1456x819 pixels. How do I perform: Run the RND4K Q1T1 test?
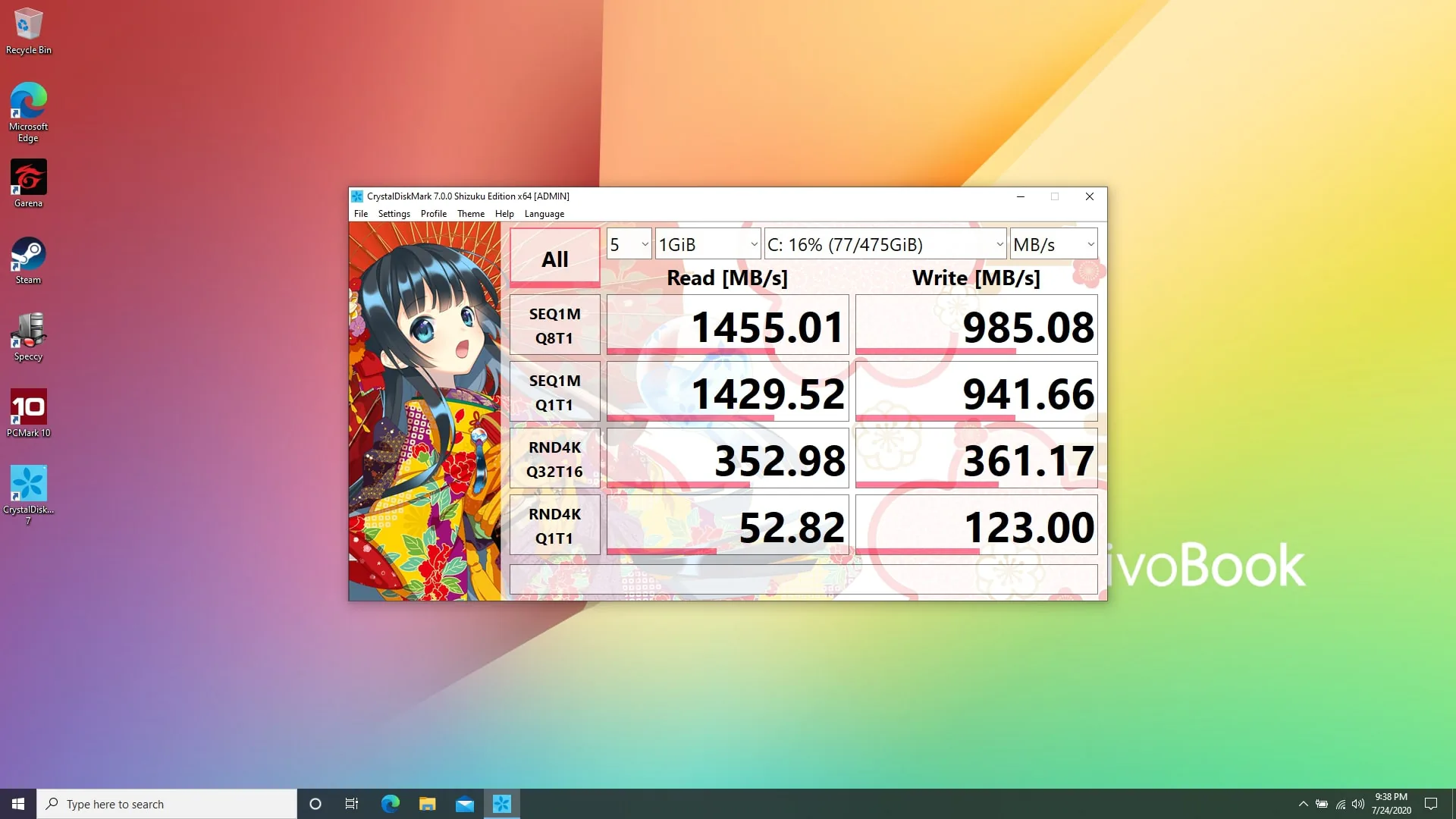point(554,526)
